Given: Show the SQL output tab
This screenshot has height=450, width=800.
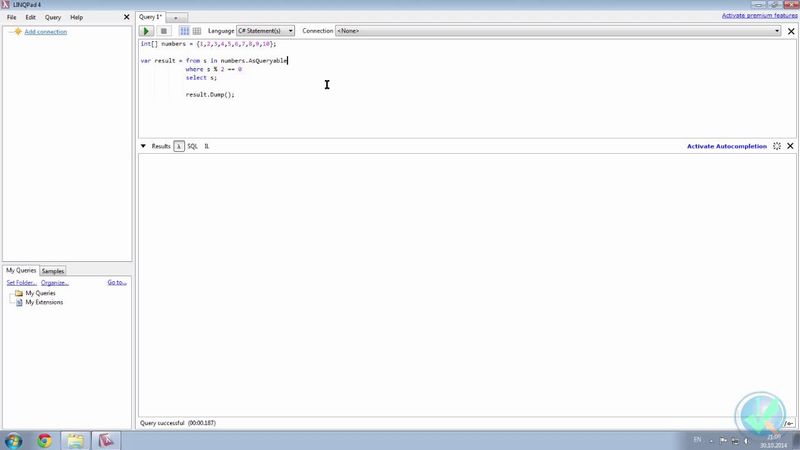Looking at the screenshot, I should (192, 146).
